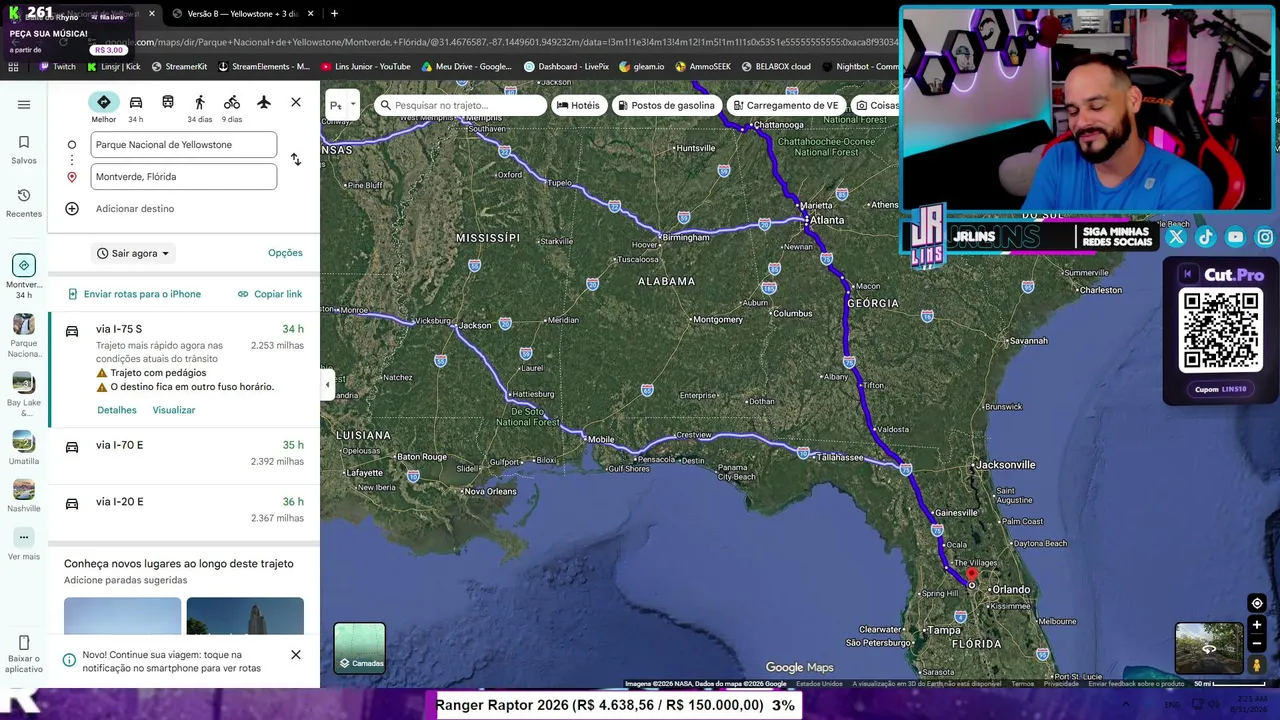Select the via I-70 E route
1280x720 pixels.
click(x=184, y=453)
